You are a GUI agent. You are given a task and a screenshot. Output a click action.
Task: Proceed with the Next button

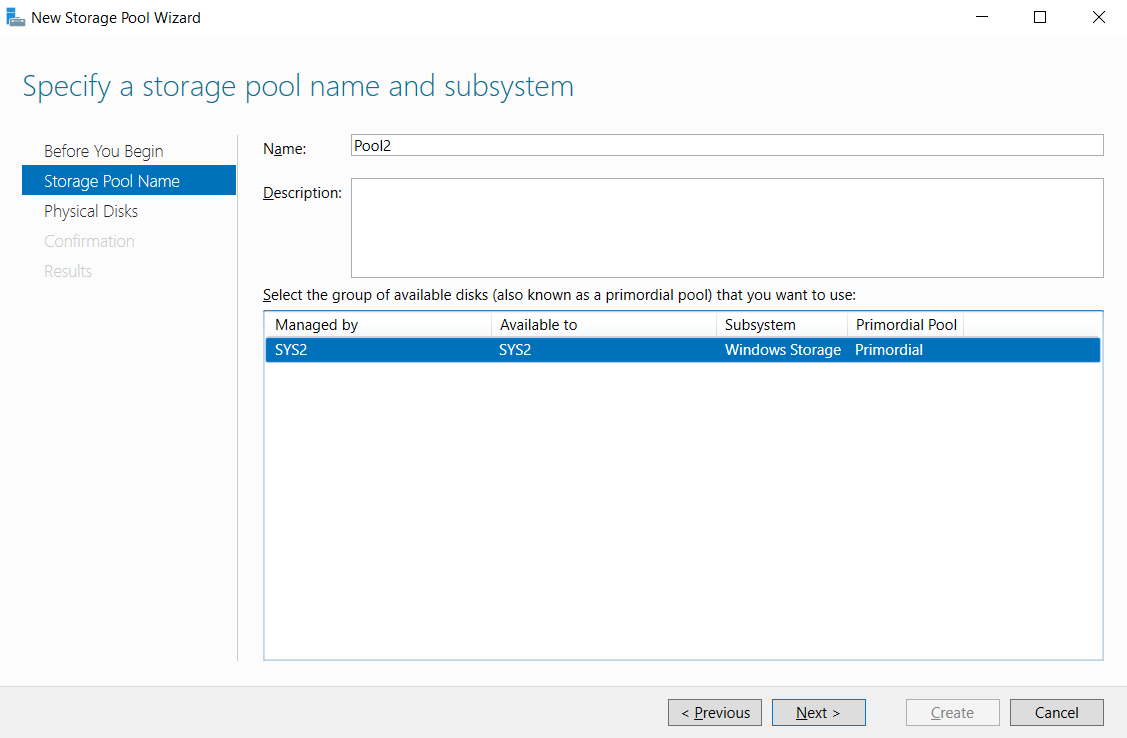point(819,713)
